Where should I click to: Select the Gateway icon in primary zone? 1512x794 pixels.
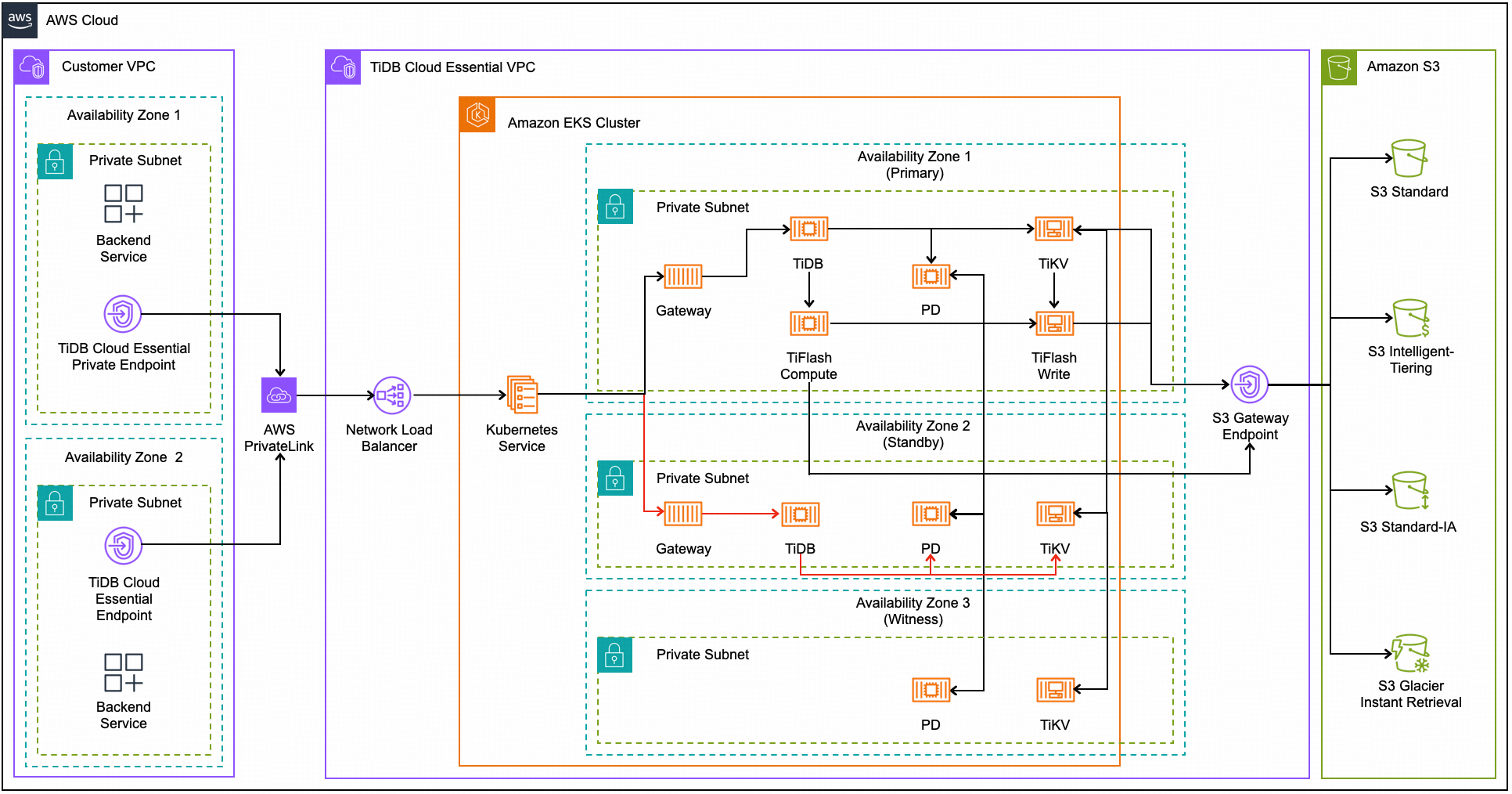(682, 276)
